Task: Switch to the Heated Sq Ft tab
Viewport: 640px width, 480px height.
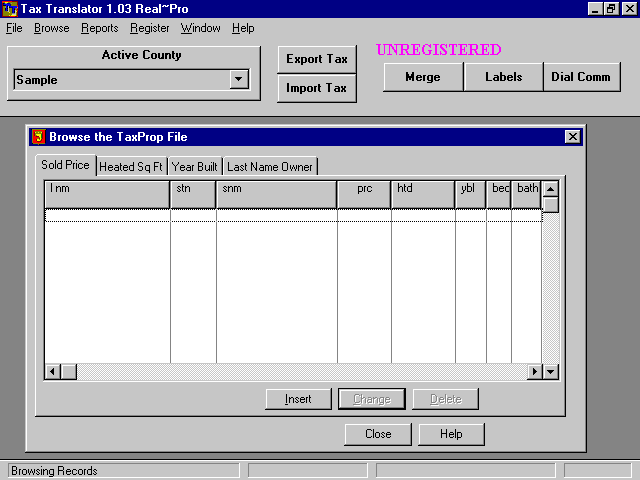Action: tap(130, 167)
